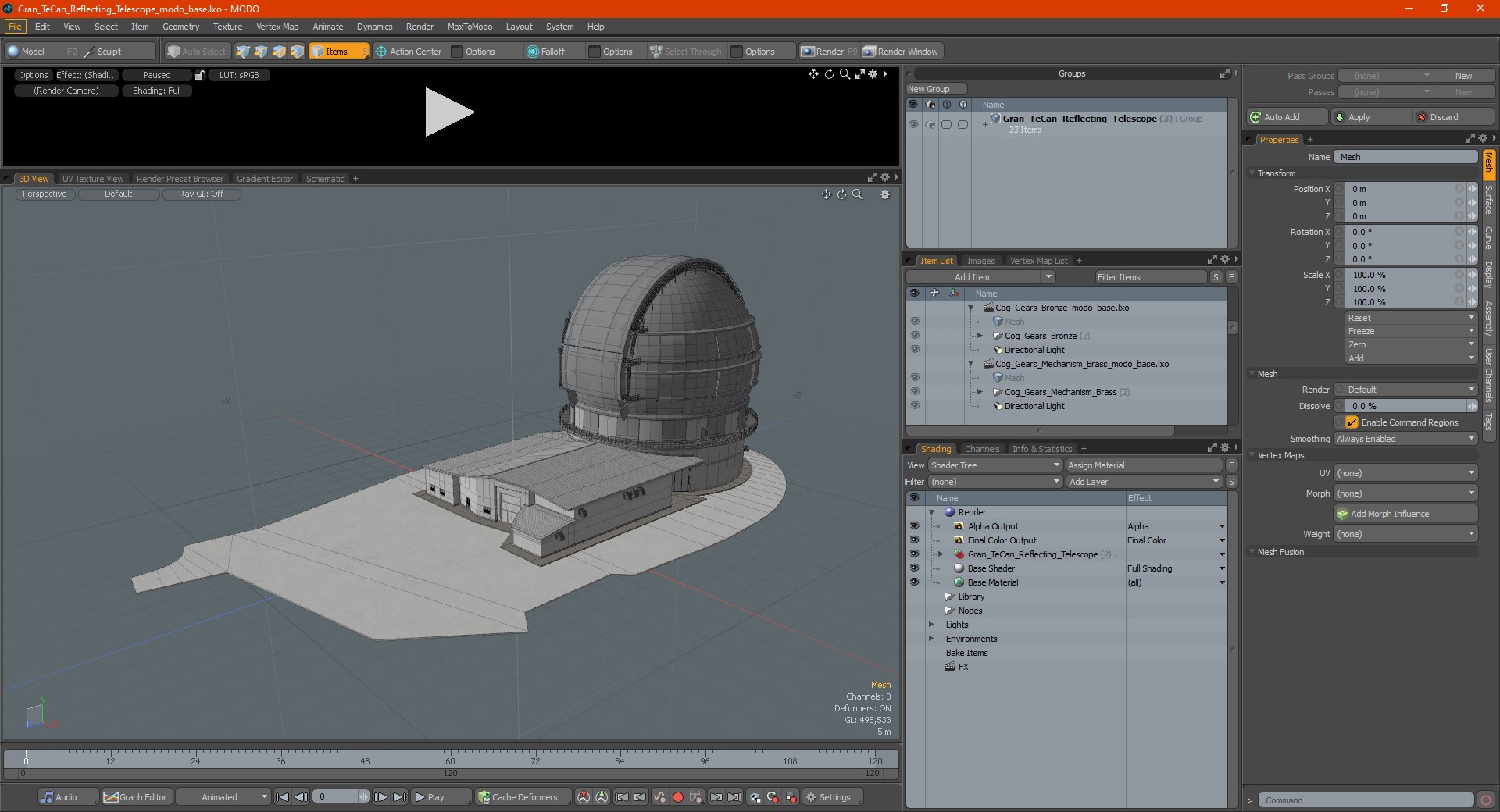Image resolution: width=1500 pixels, height=812 pixels.
Task: Expand the Cog_Gears_Mechanism_Brass group
Action: (x=980, y=392)
